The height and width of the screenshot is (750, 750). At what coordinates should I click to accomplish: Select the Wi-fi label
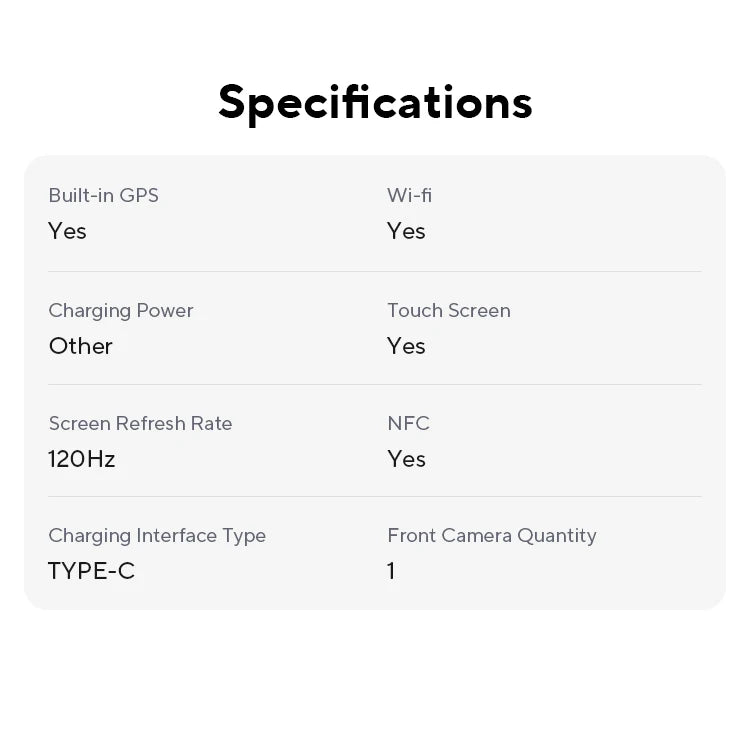(x=409, y=195)
